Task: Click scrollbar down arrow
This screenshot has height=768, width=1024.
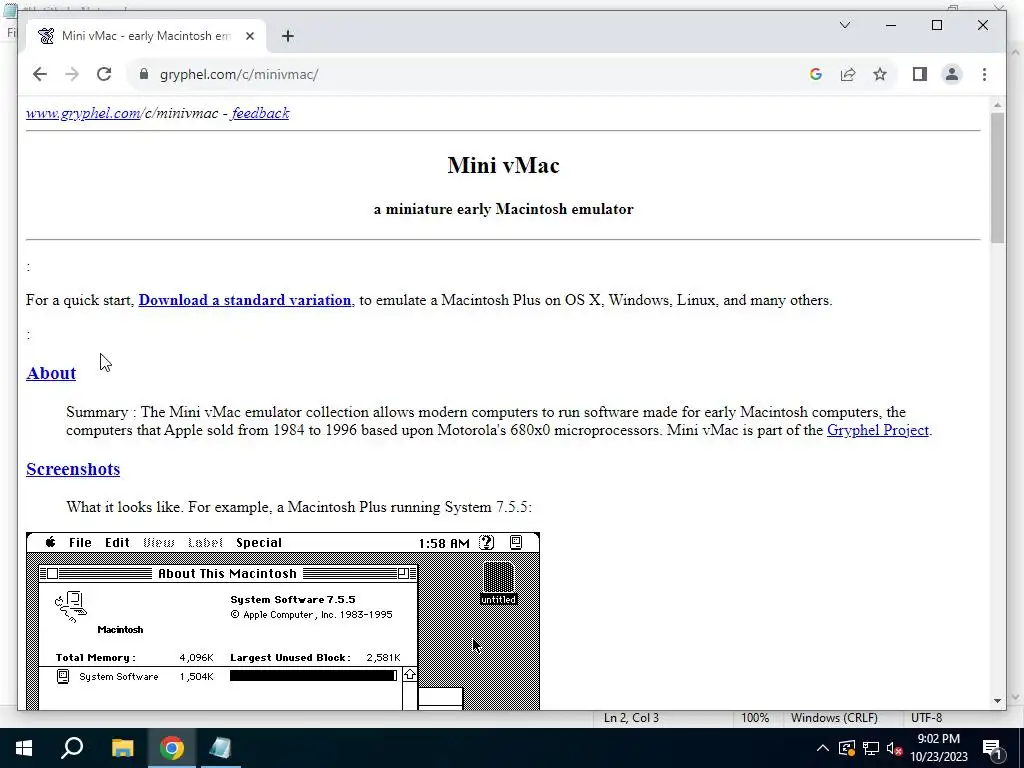Action: coord(997,701)
